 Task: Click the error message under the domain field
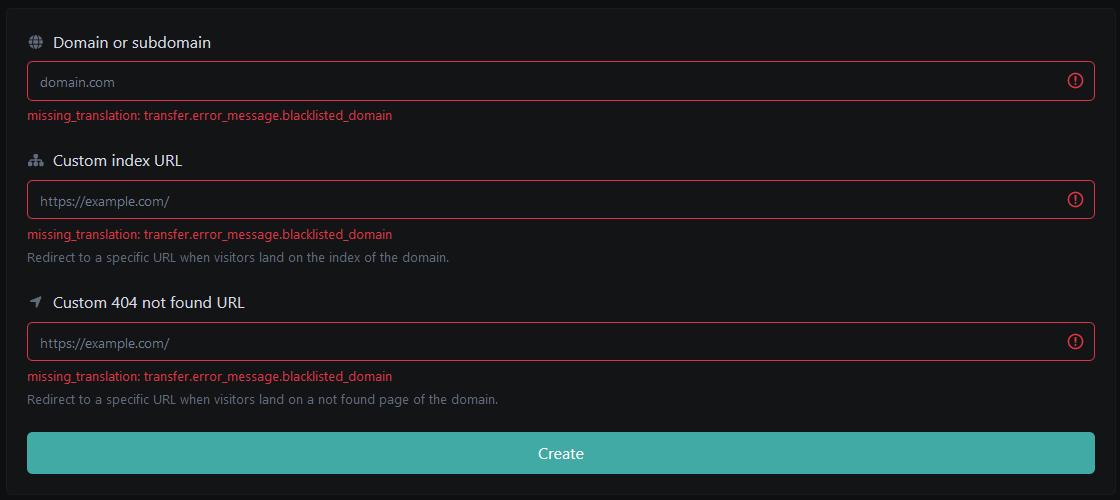click(209, 116)
